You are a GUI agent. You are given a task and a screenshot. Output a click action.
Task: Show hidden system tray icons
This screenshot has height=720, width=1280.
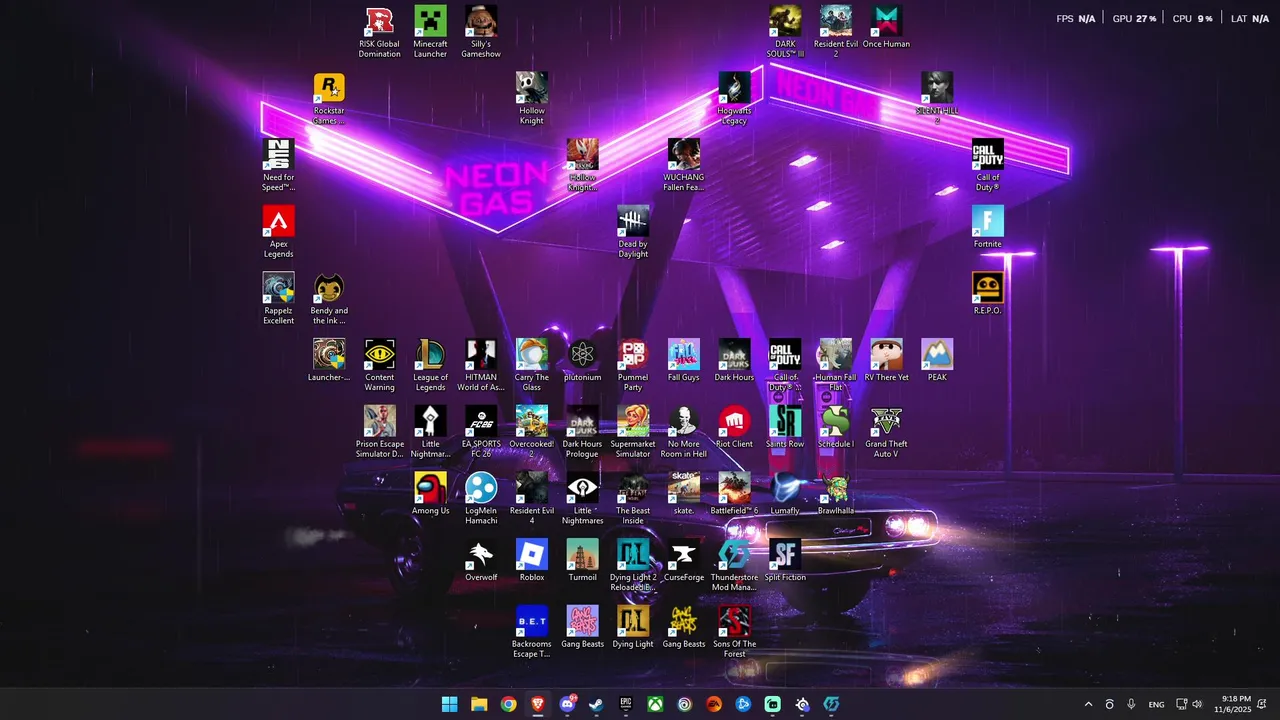pos(1088,704)
